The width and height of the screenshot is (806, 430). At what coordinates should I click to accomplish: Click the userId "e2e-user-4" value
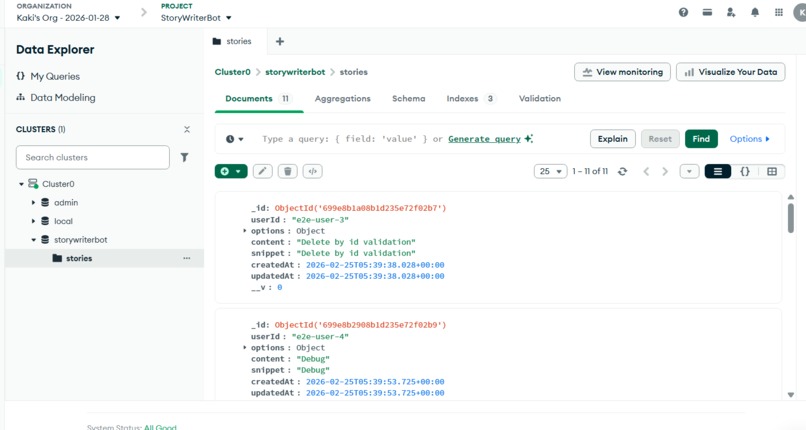pyautogui.click(x=320, y=336)
